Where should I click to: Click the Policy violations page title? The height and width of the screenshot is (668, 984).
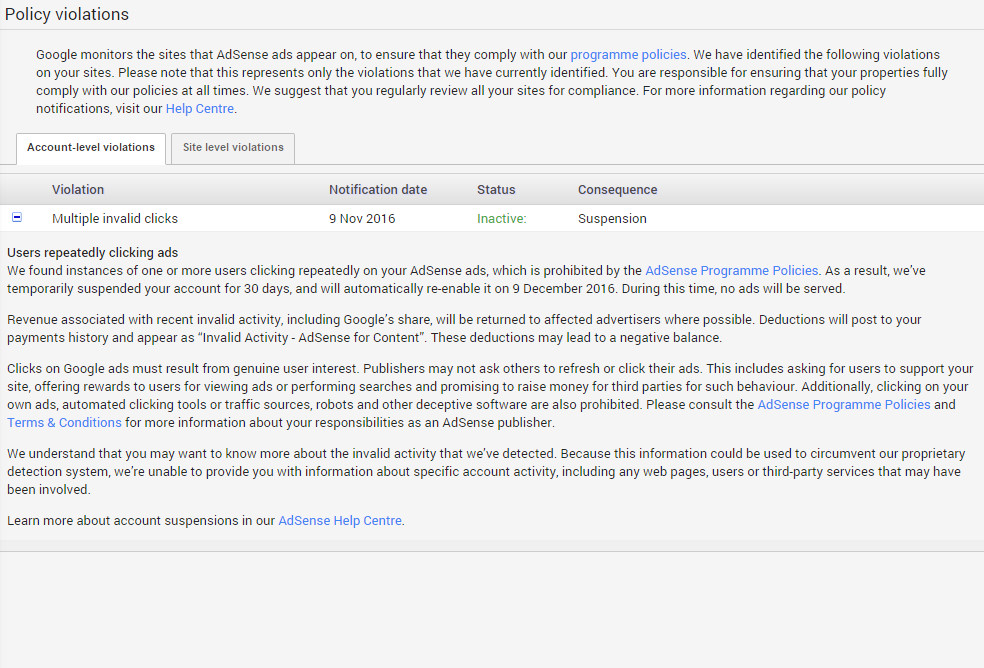point(67,14)
